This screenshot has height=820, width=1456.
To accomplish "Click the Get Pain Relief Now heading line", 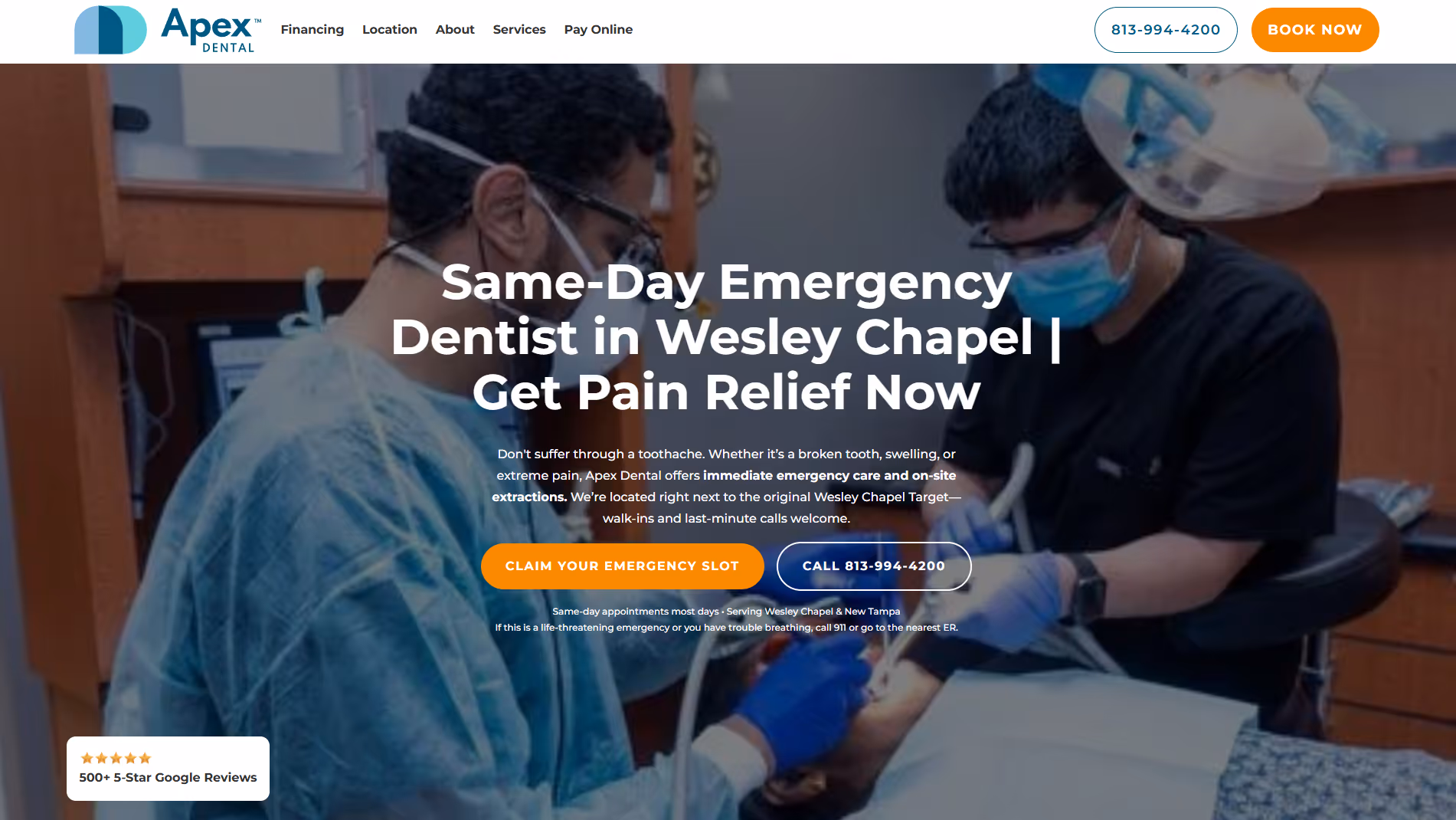I will (726, 392).
